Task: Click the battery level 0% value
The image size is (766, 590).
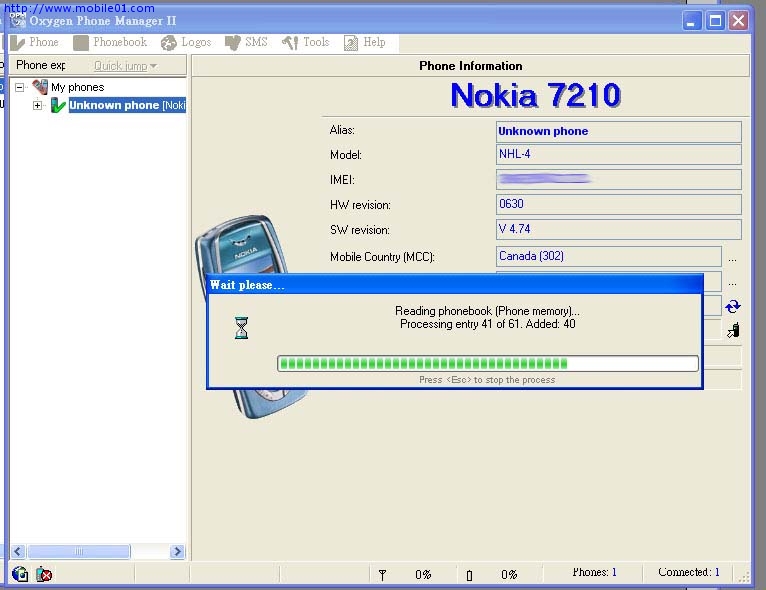Action: (509, 575)
